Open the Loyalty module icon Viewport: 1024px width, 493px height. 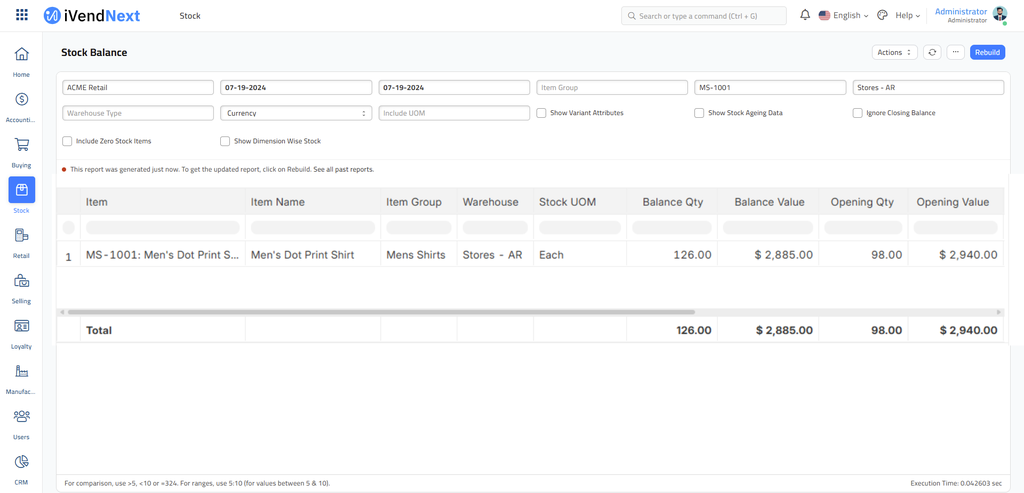coord(21,326)
